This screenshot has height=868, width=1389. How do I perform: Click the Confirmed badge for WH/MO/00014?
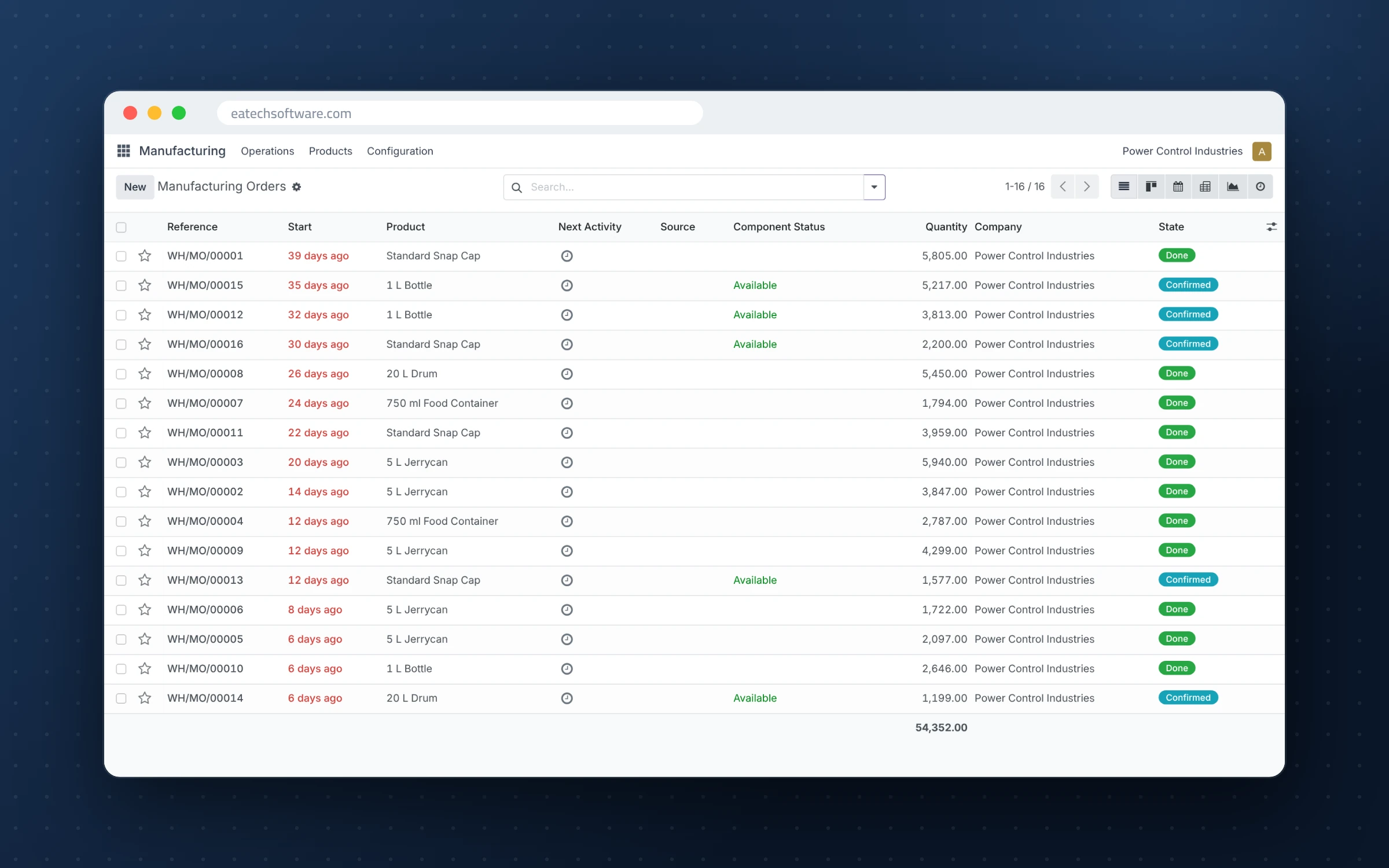[x=1188, y=698]
